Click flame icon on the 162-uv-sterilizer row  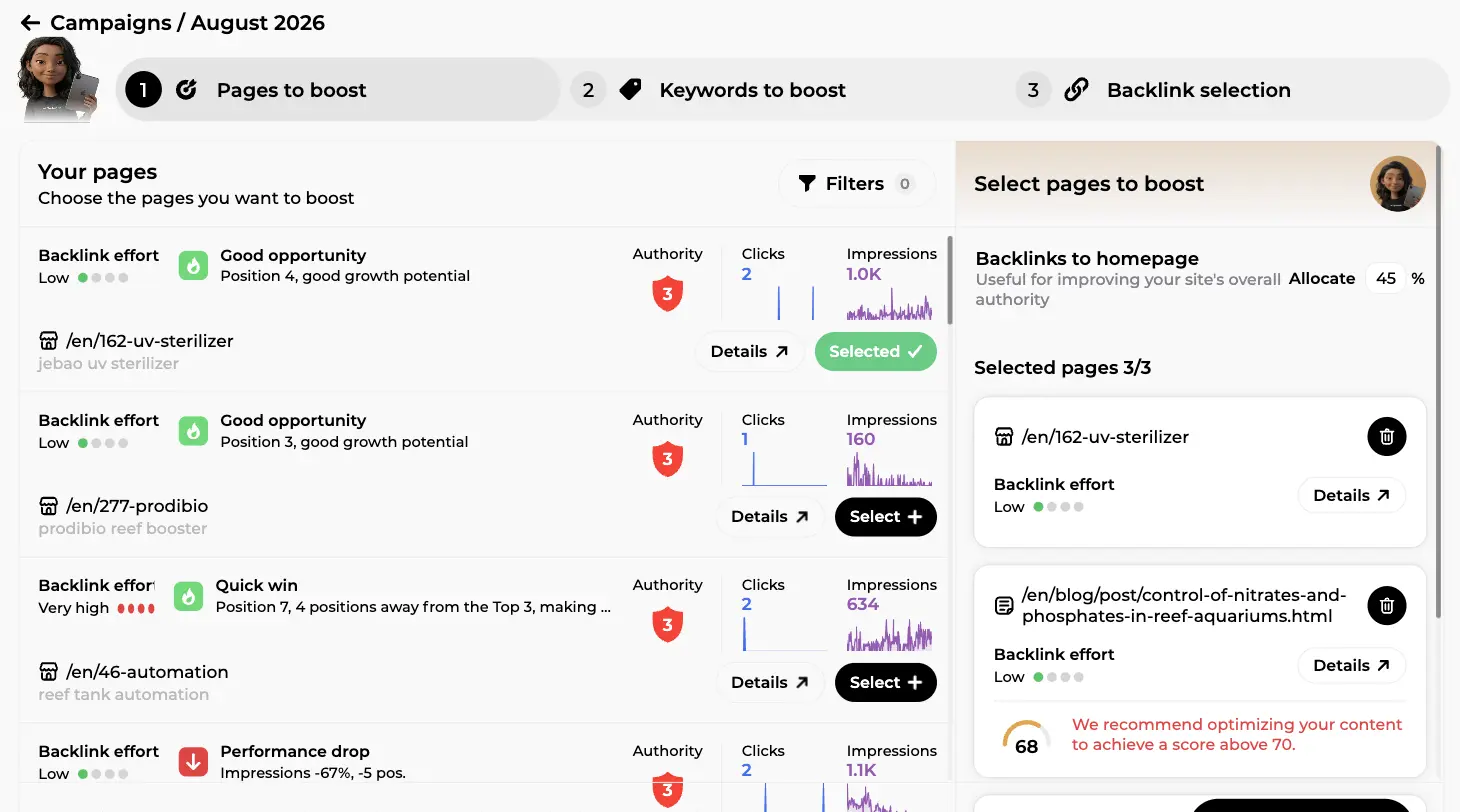(193, 266)
